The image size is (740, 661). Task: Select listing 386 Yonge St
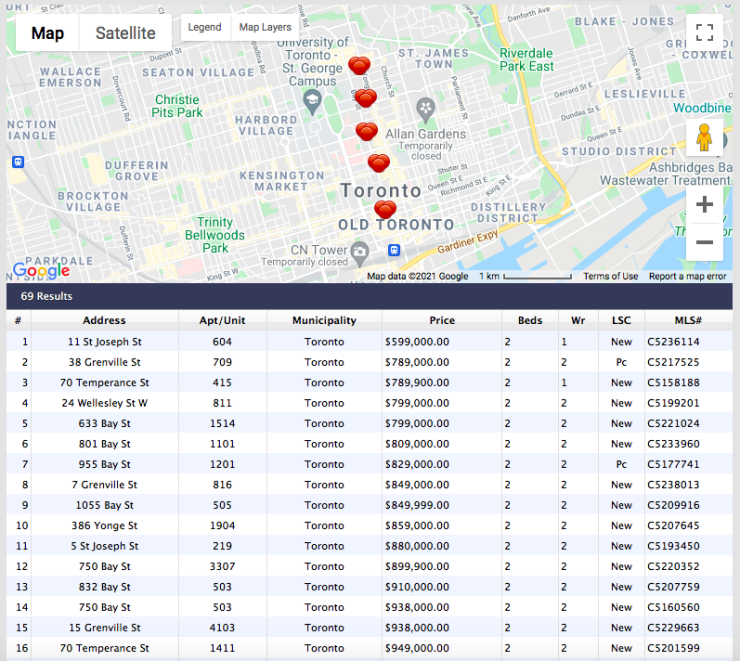[x=370, y=525]
